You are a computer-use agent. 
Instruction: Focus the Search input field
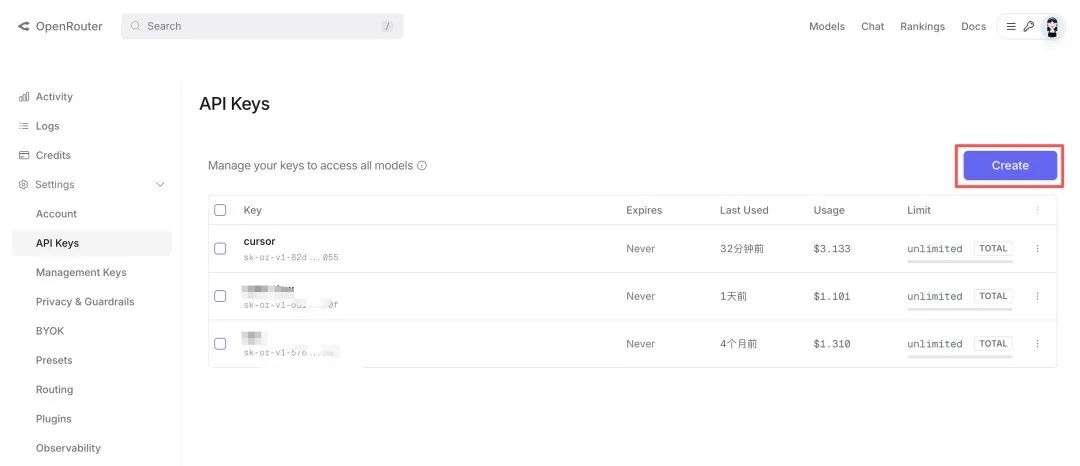click(262, 26)
